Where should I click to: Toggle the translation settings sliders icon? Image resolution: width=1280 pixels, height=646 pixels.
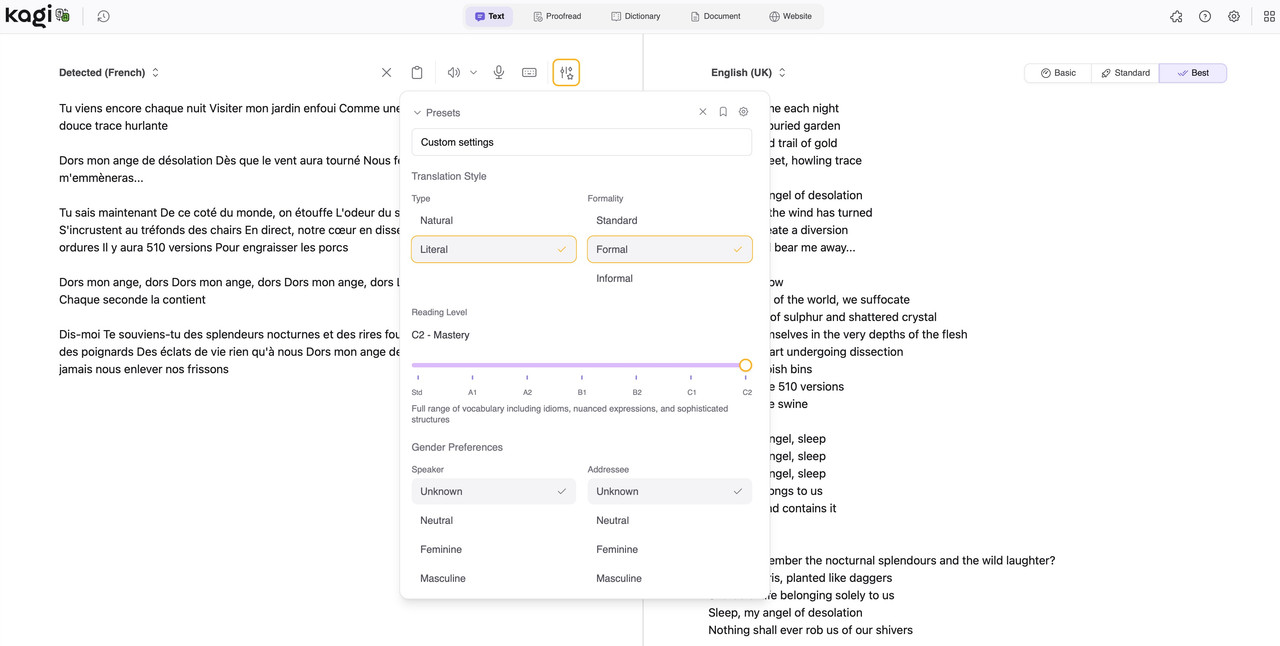[x=566, y=72]
